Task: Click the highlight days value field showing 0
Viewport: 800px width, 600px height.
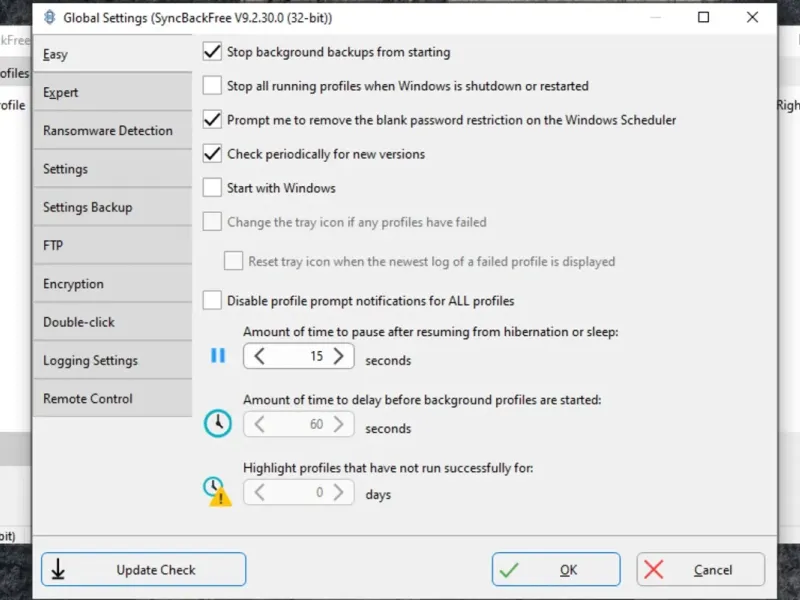Action: pos(298,492)
